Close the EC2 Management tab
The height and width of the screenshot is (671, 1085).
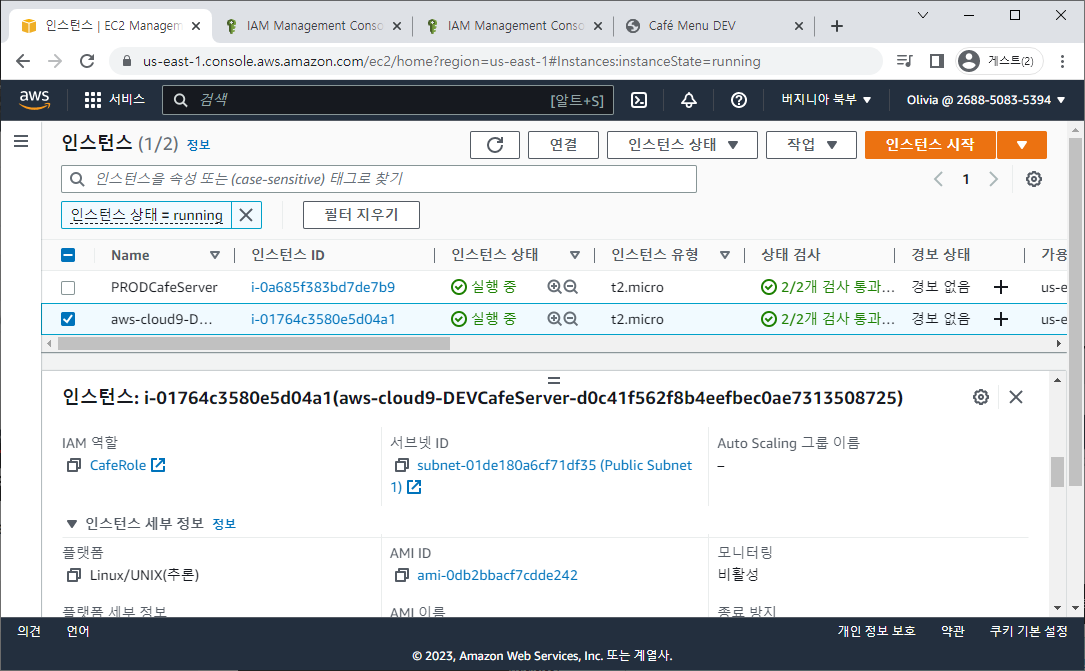(196, 26)
